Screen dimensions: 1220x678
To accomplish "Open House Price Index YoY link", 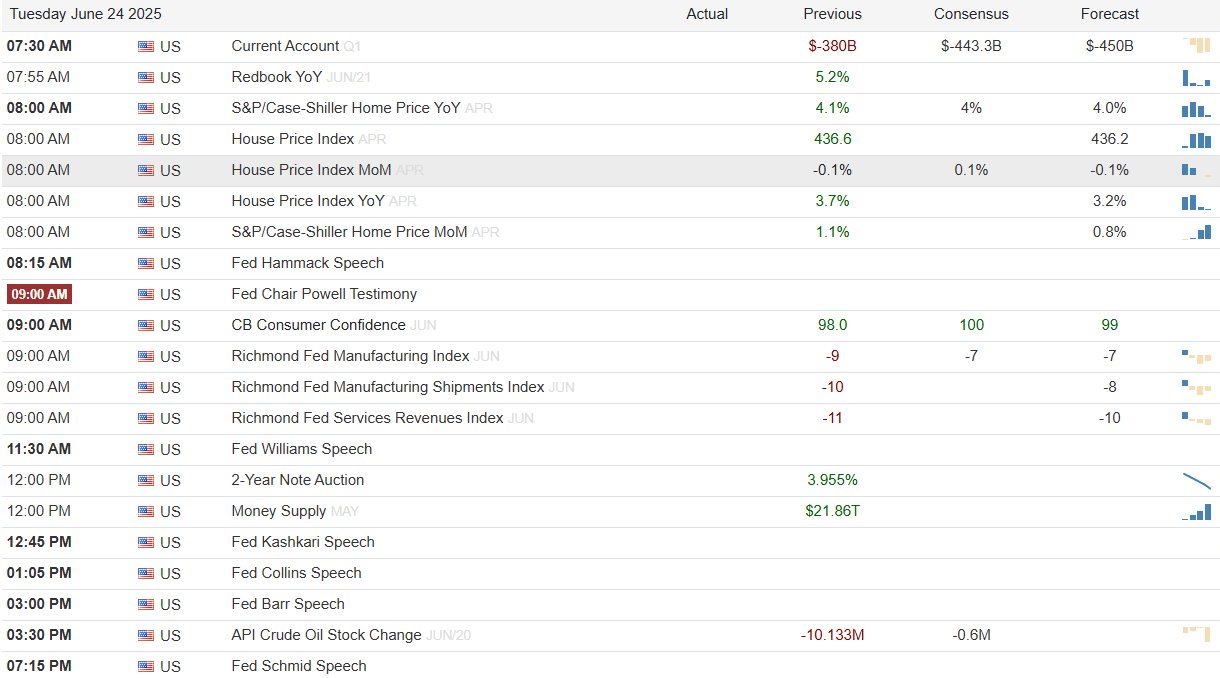I will click(x=308, y=201).
